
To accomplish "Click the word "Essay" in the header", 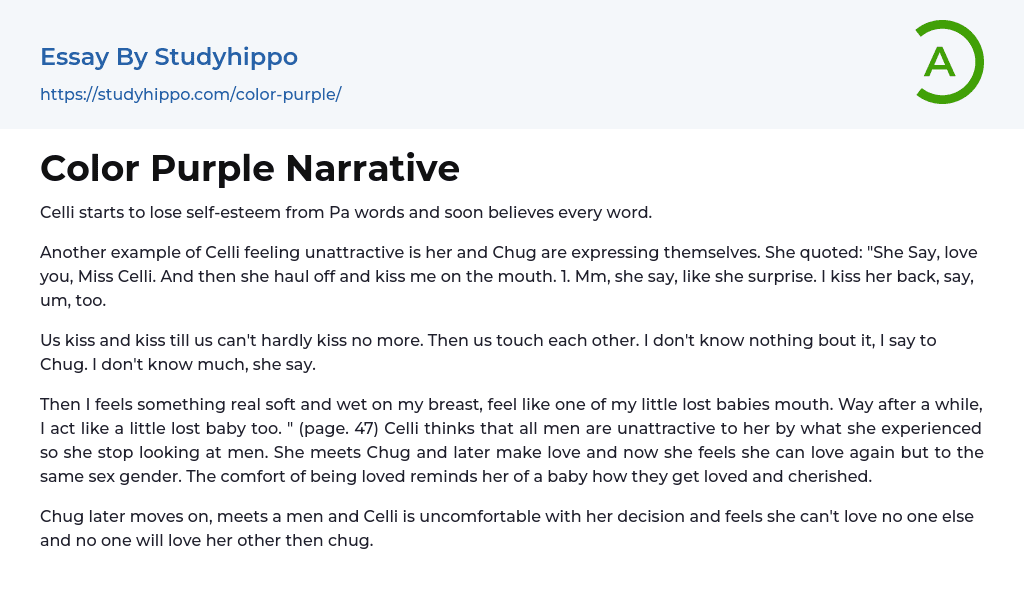I will tap(75, 57).
